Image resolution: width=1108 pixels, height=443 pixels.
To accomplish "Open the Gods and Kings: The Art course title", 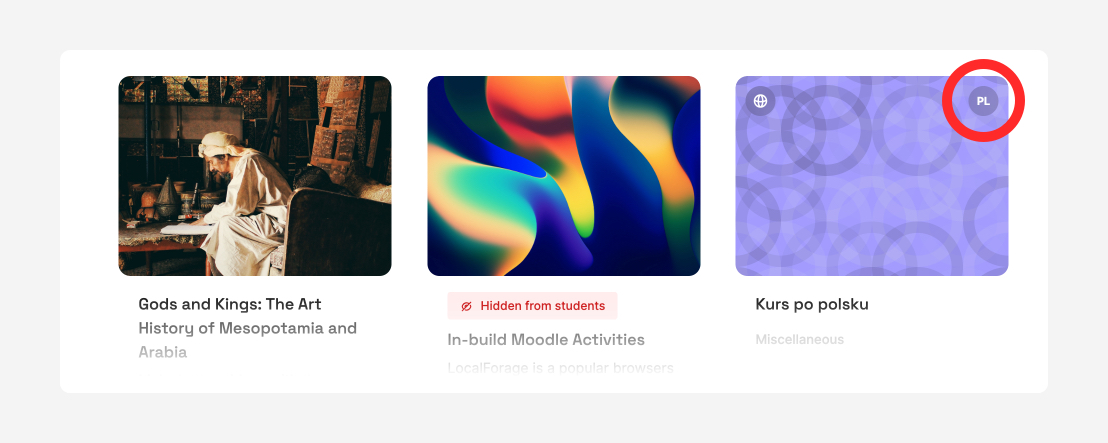I will click(x=230, y=305).
